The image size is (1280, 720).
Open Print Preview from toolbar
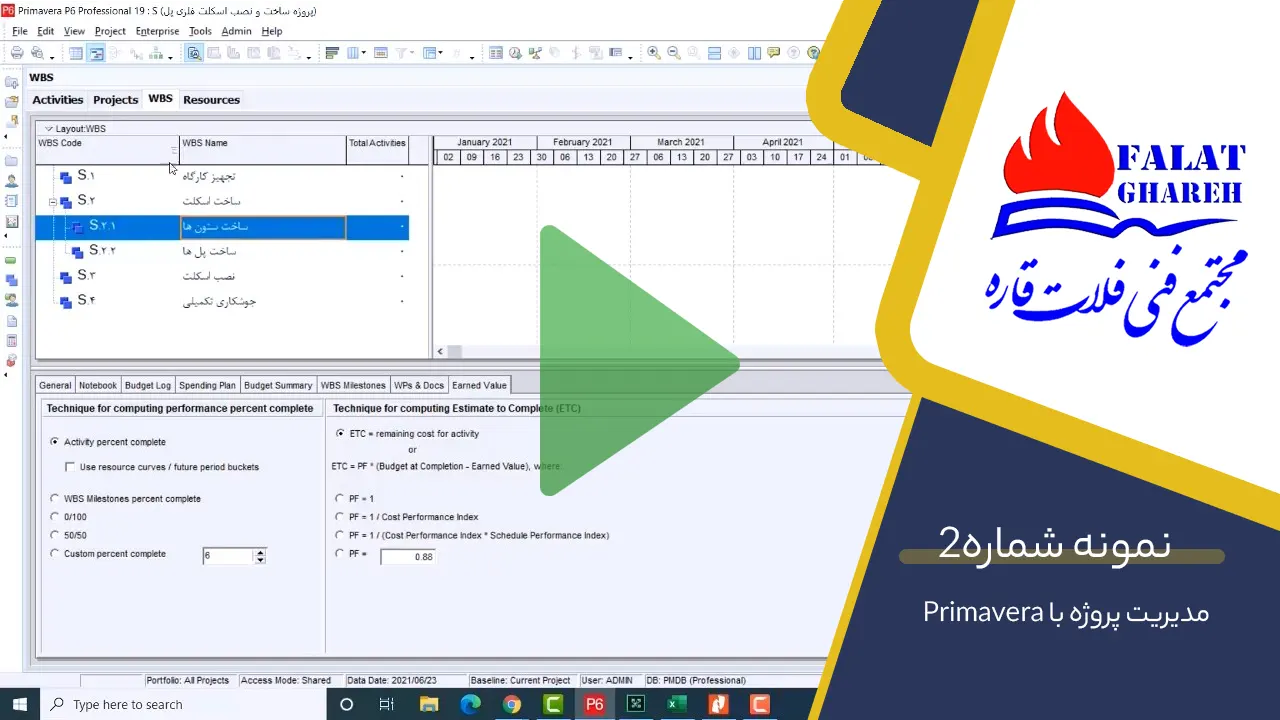point(37,53)
